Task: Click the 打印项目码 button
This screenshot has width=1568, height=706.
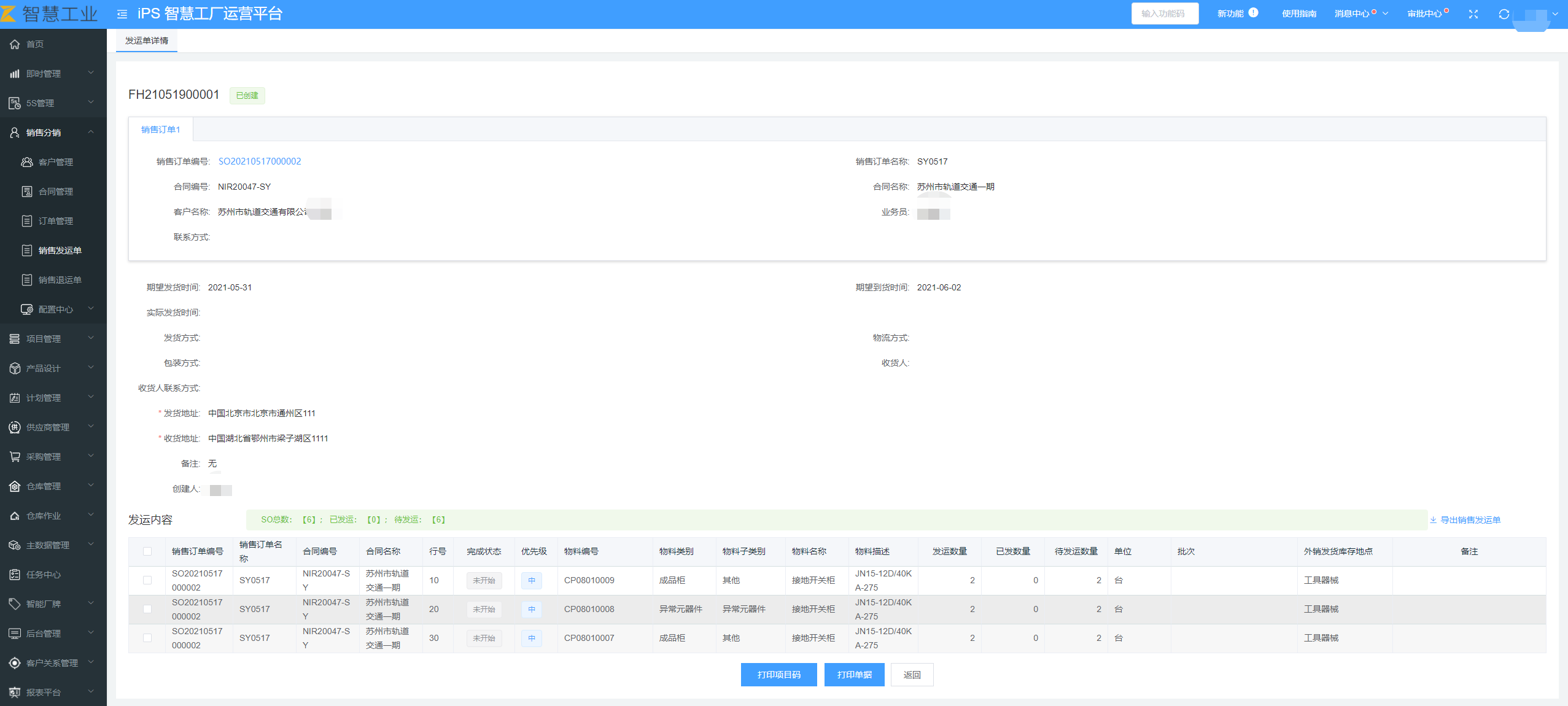Action: pos(778,675)
